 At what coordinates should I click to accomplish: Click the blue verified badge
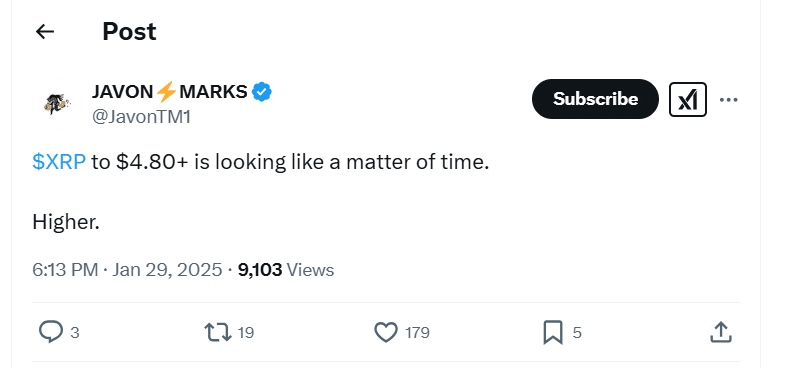[262, 92]
